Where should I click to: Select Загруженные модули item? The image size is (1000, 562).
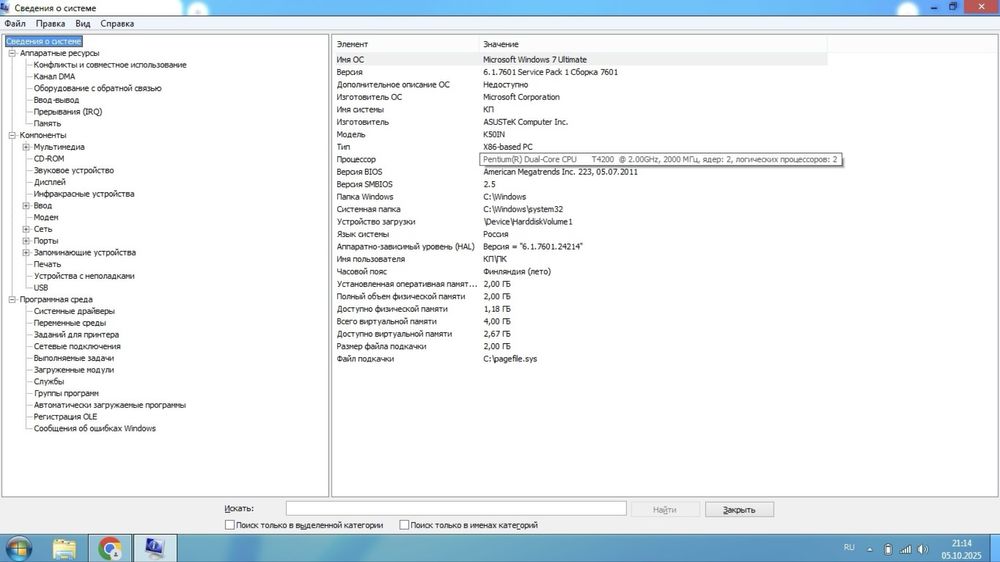click(x=73, y=370)
